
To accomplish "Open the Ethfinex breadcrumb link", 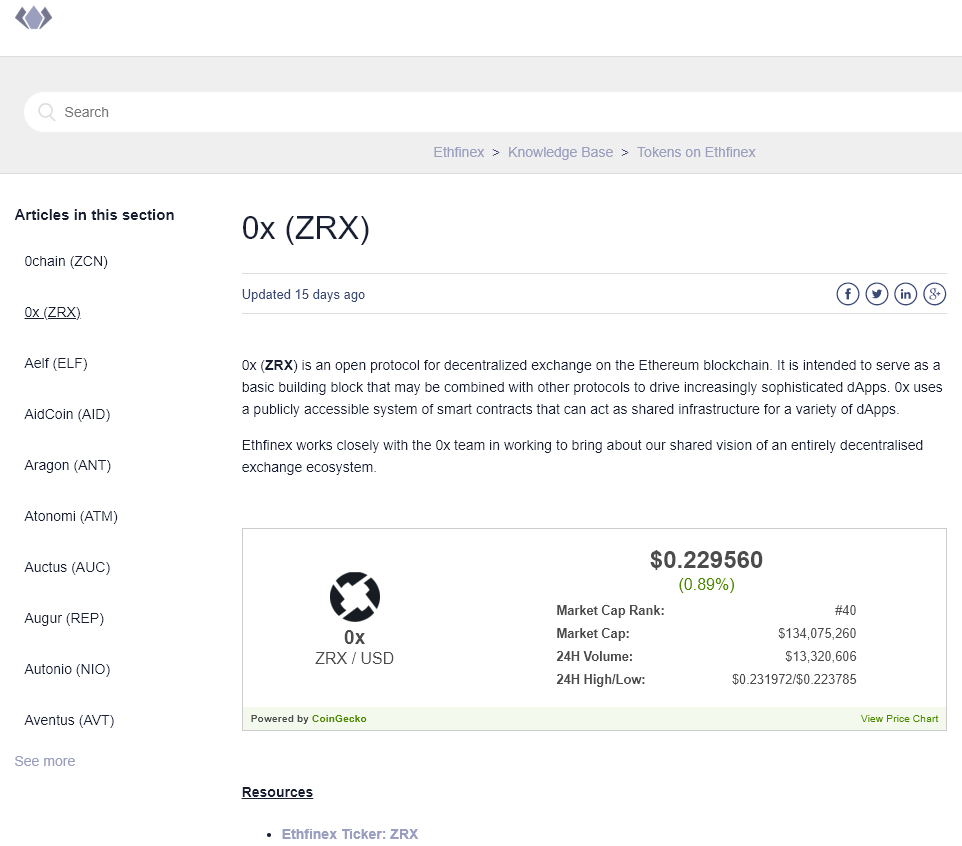I will [x=459, y=152].
